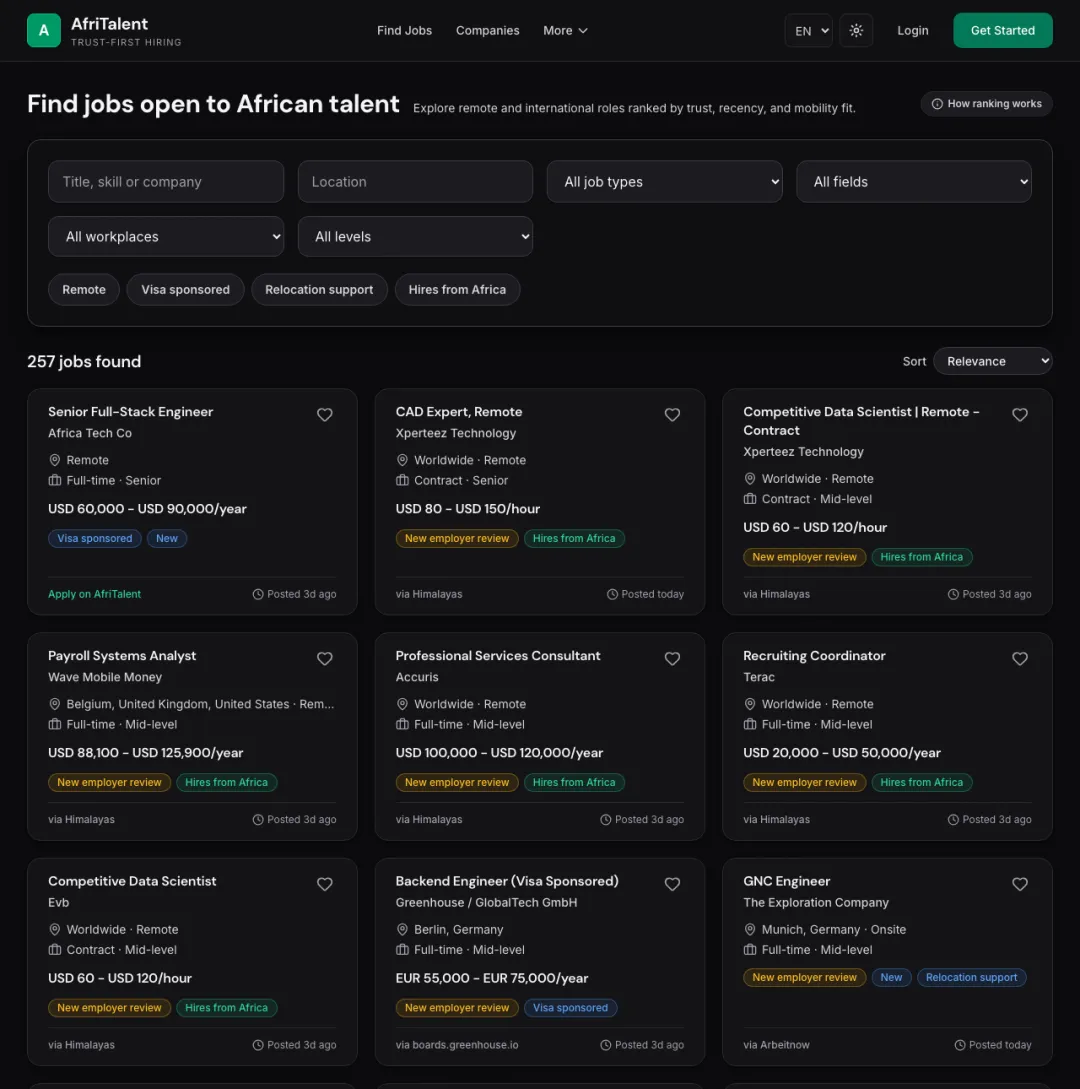This screenshot has width=1080, height=1089.
Task: Open the Senior Full-Stack Engineer job title
Action: pyautogui.click(x=131, y=412)
